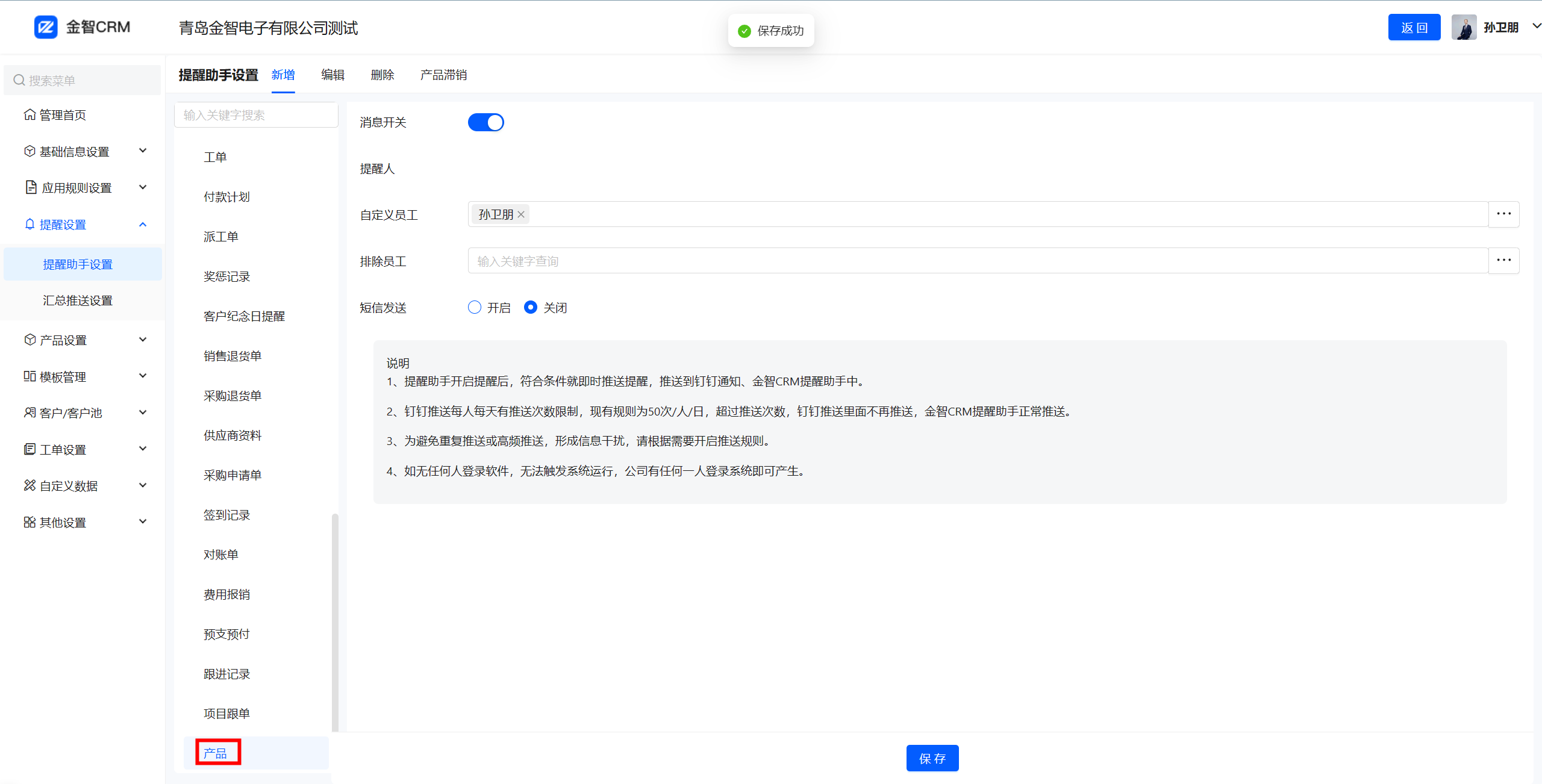Select the 关闭 radio for 短信发送
Viewport: 1542px width, 784px height.
tap(530, 307)
